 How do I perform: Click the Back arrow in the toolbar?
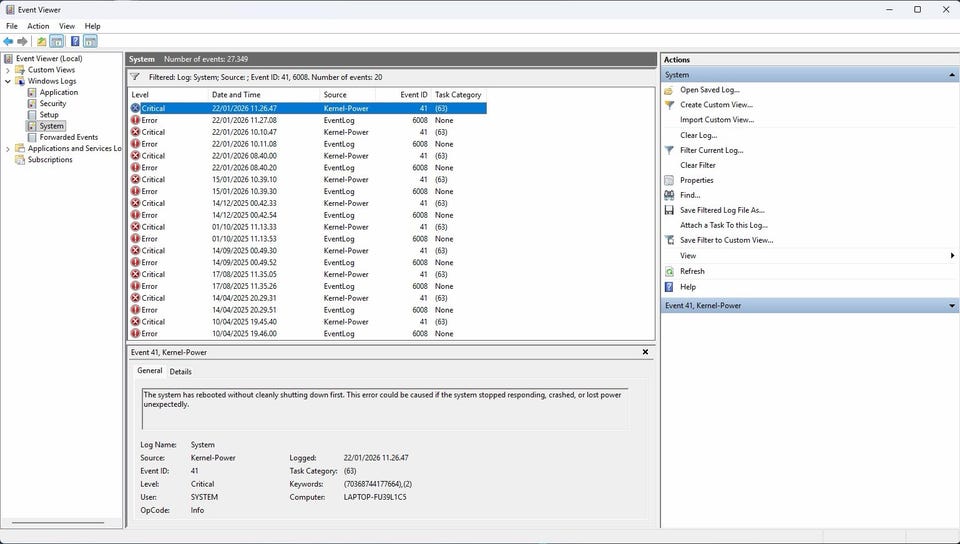coord(8,41)
